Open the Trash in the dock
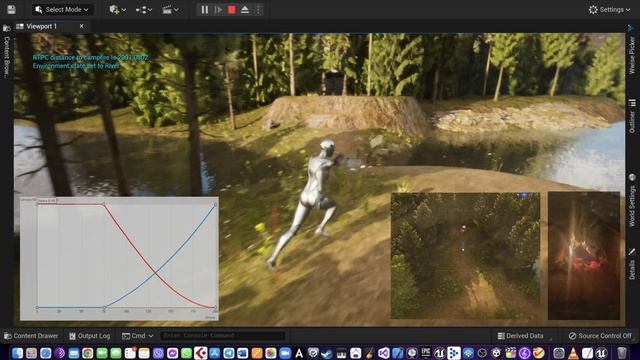This screenshot has height=360, width=640. 622,353
